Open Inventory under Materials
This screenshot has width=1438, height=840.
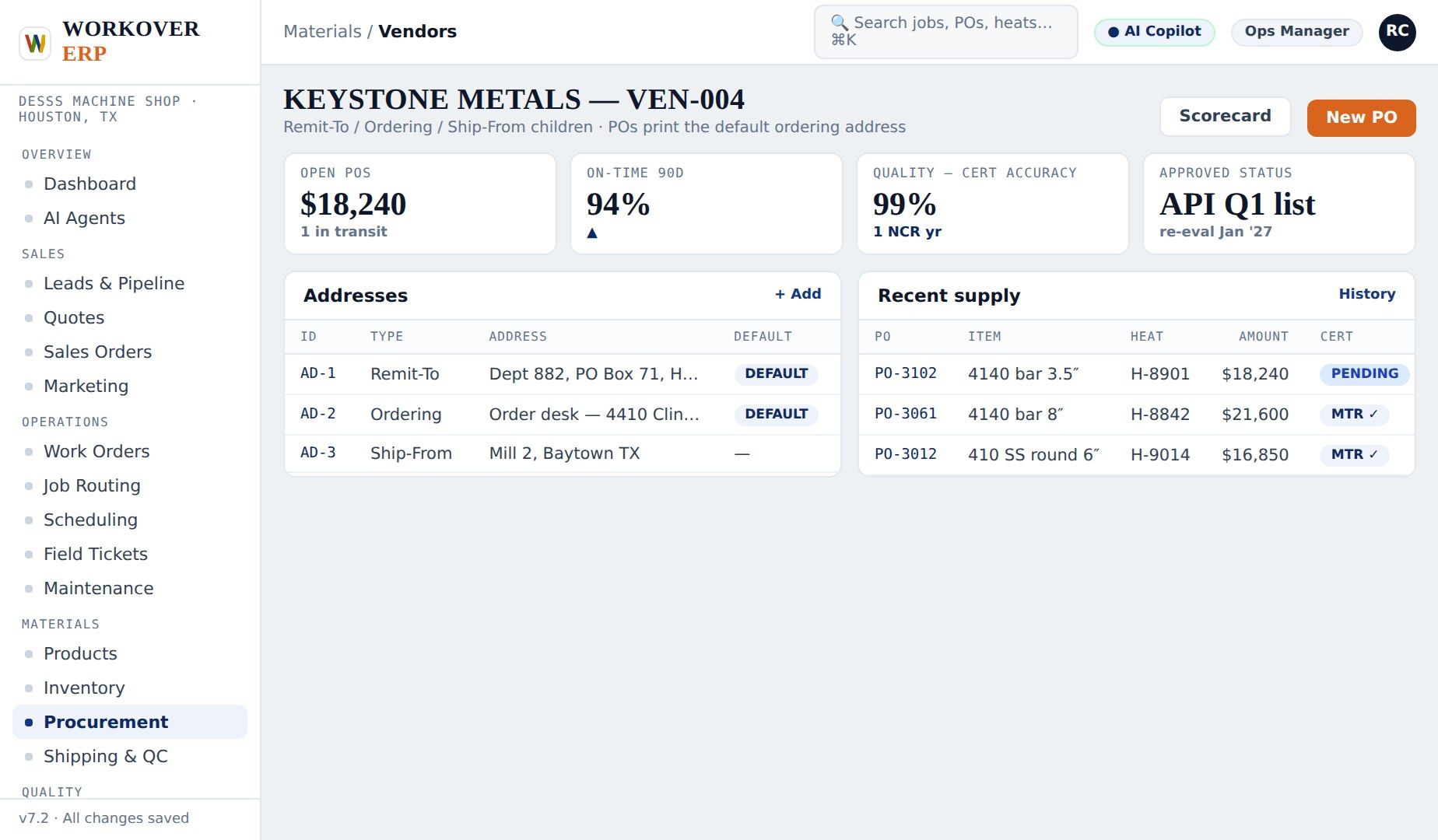click(84, 688)
